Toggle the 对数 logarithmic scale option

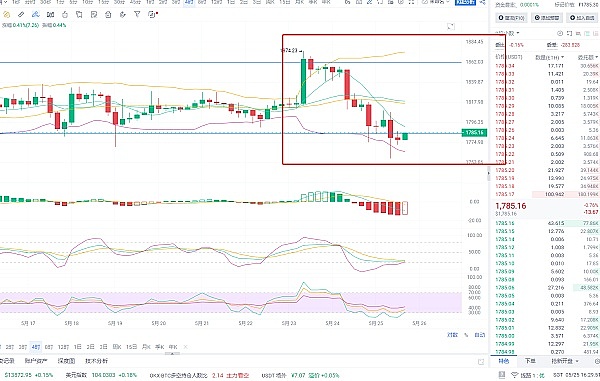click(x=452, y=335)
